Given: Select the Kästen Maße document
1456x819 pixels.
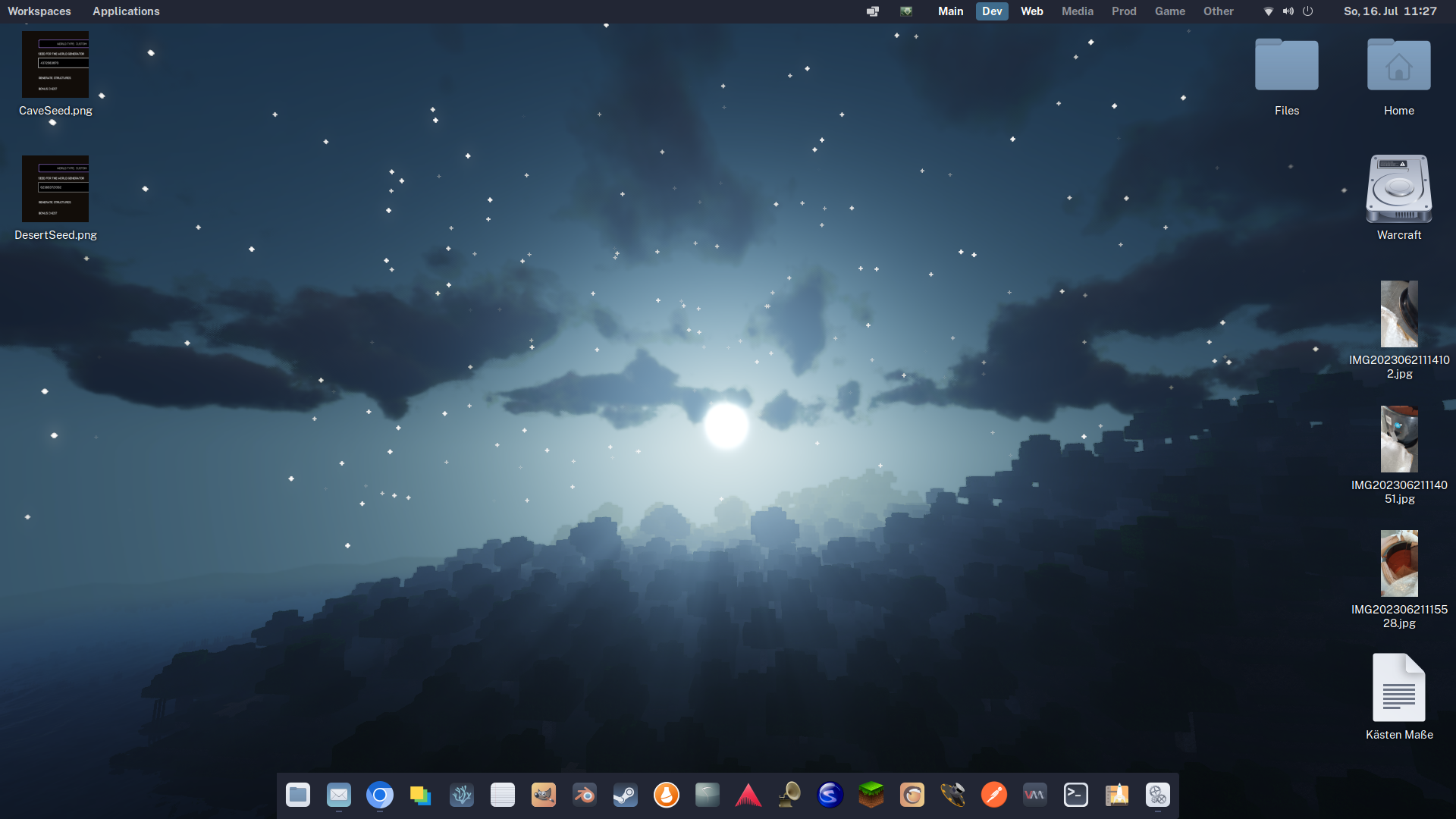Looking at the screenshot, I should 1398,689.
